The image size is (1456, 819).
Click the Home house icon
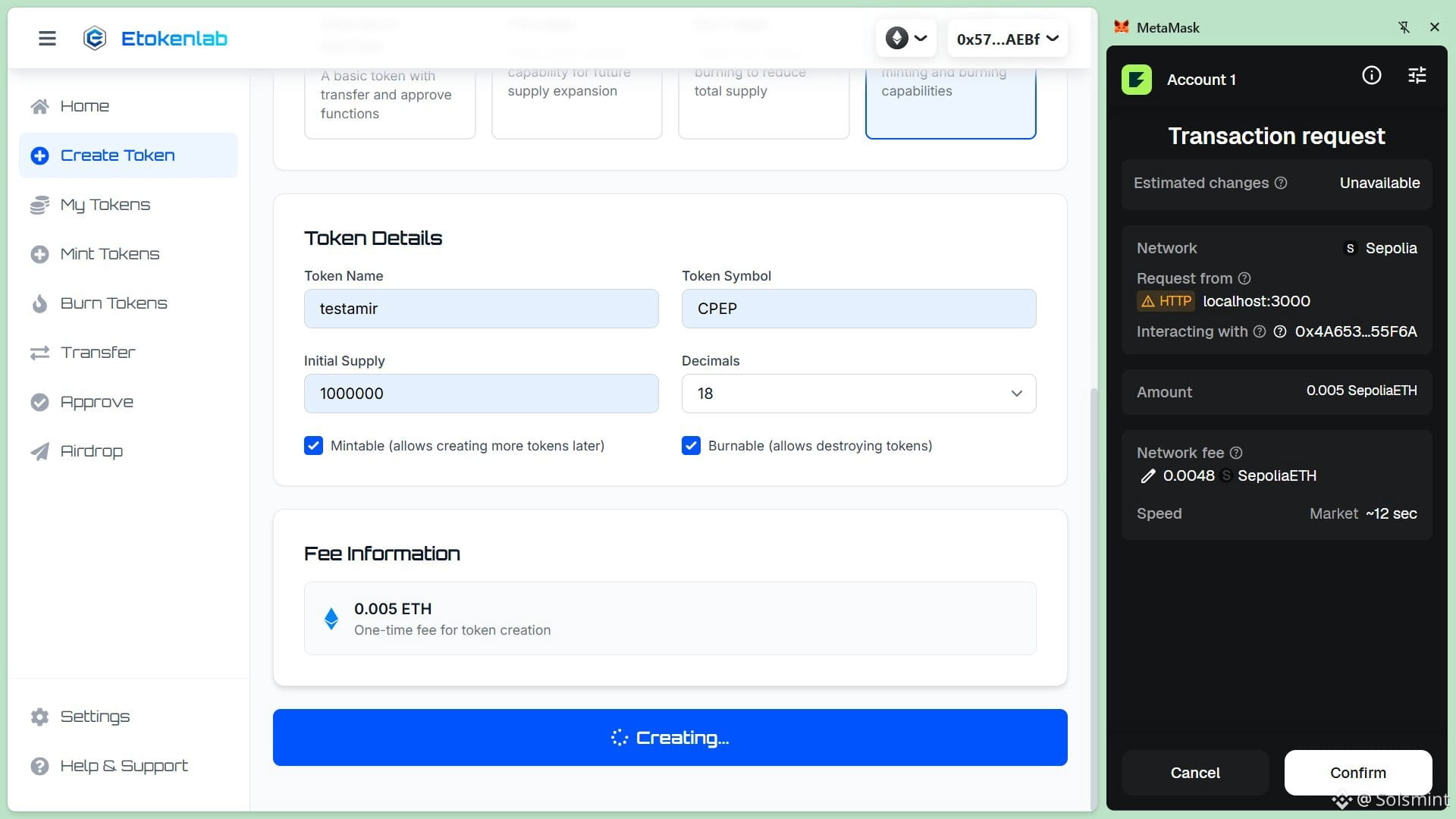pyautogui.click(x=39, y=106)
